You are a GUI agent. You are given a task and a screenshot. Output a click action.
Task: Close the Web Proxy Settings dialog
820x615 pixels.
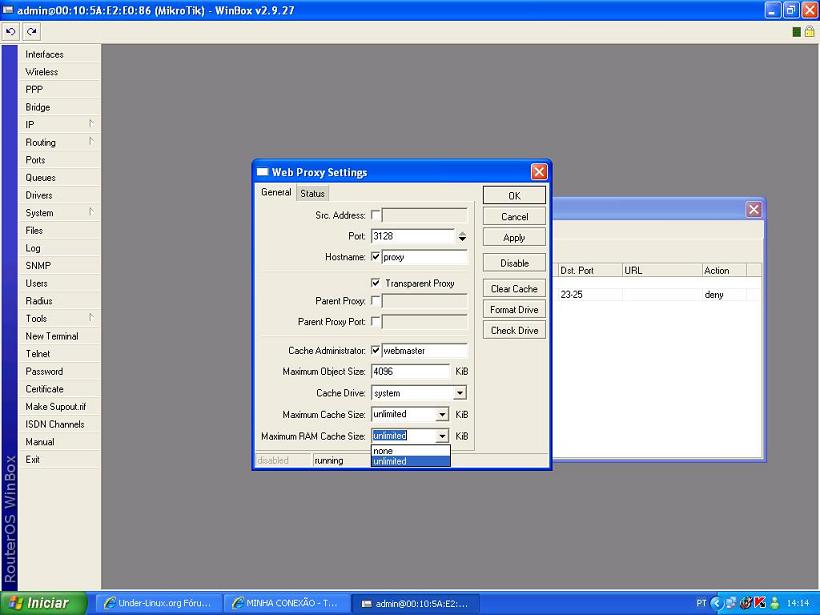pos(539,172)
